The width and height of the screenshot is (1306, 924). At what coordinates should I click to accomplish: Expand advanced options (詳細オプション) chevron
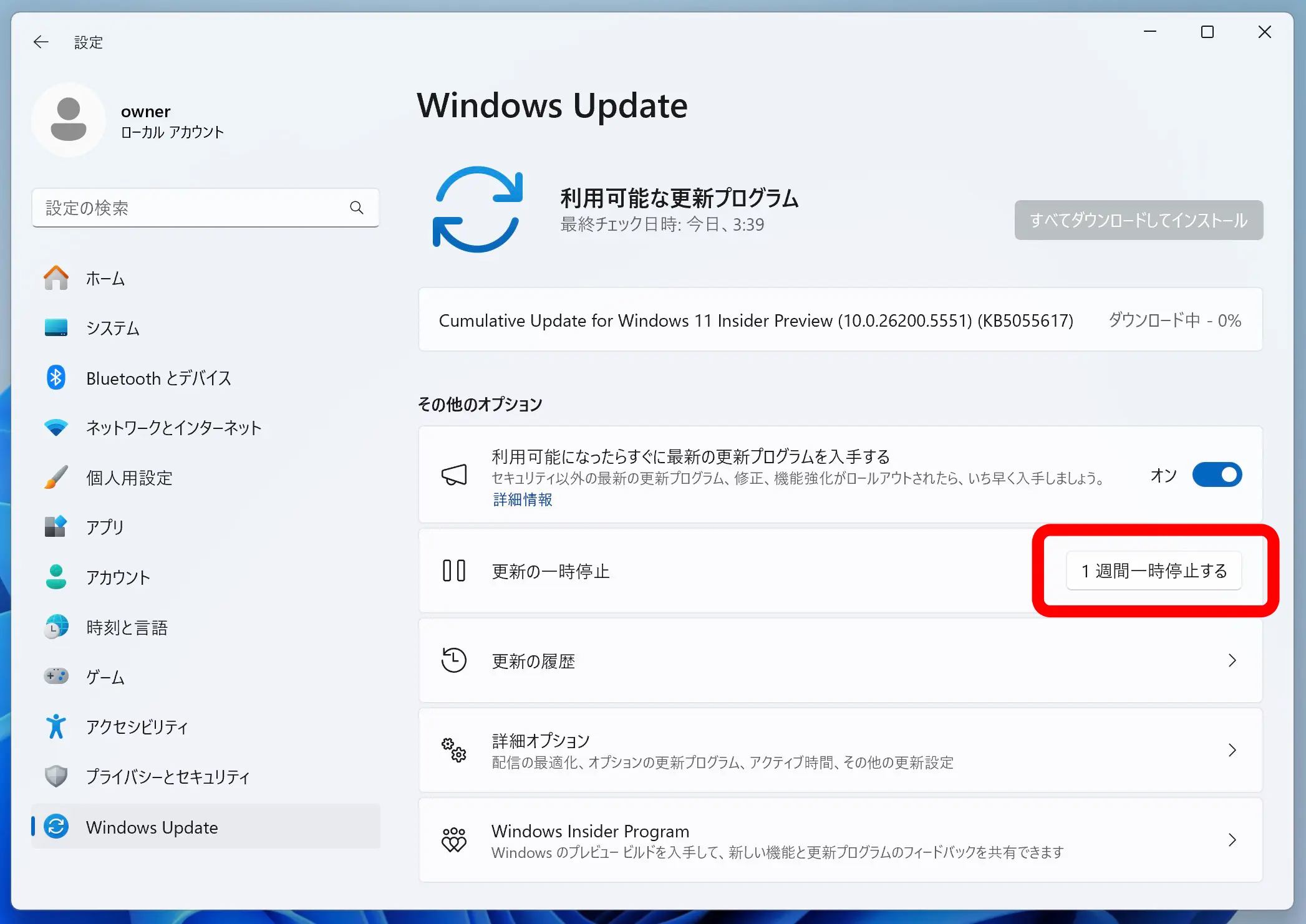1232,750
